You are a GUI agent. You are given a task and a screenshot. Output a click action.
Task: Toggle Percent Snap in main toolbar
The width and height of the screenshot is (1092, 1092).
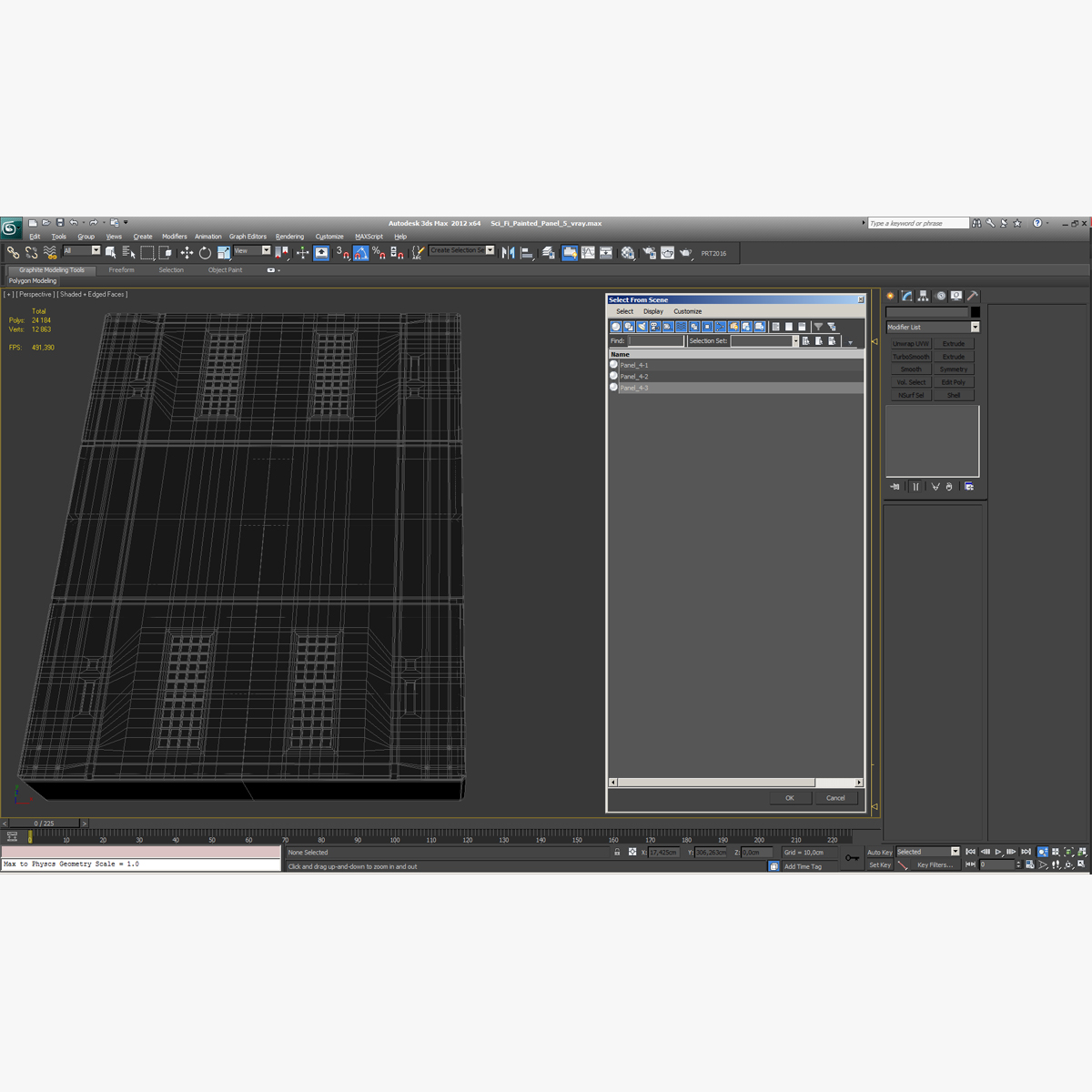click(379, 253)
